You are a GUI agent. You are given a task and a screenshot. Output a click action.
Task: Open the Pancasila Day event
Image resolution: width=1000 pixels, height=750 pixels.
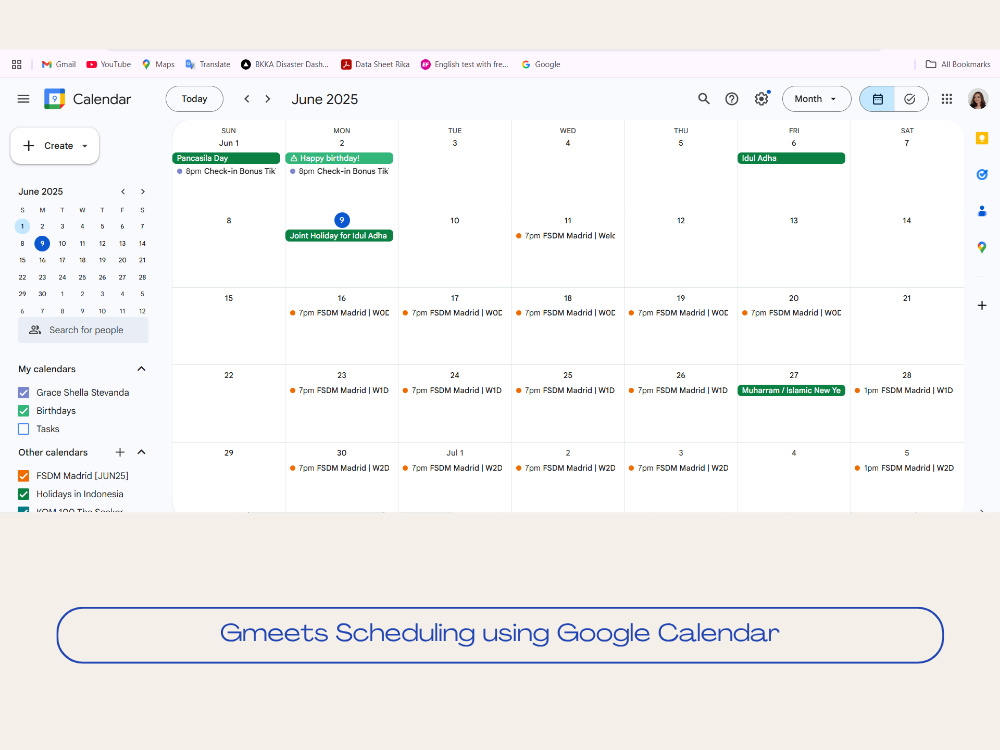click(226, 158)
